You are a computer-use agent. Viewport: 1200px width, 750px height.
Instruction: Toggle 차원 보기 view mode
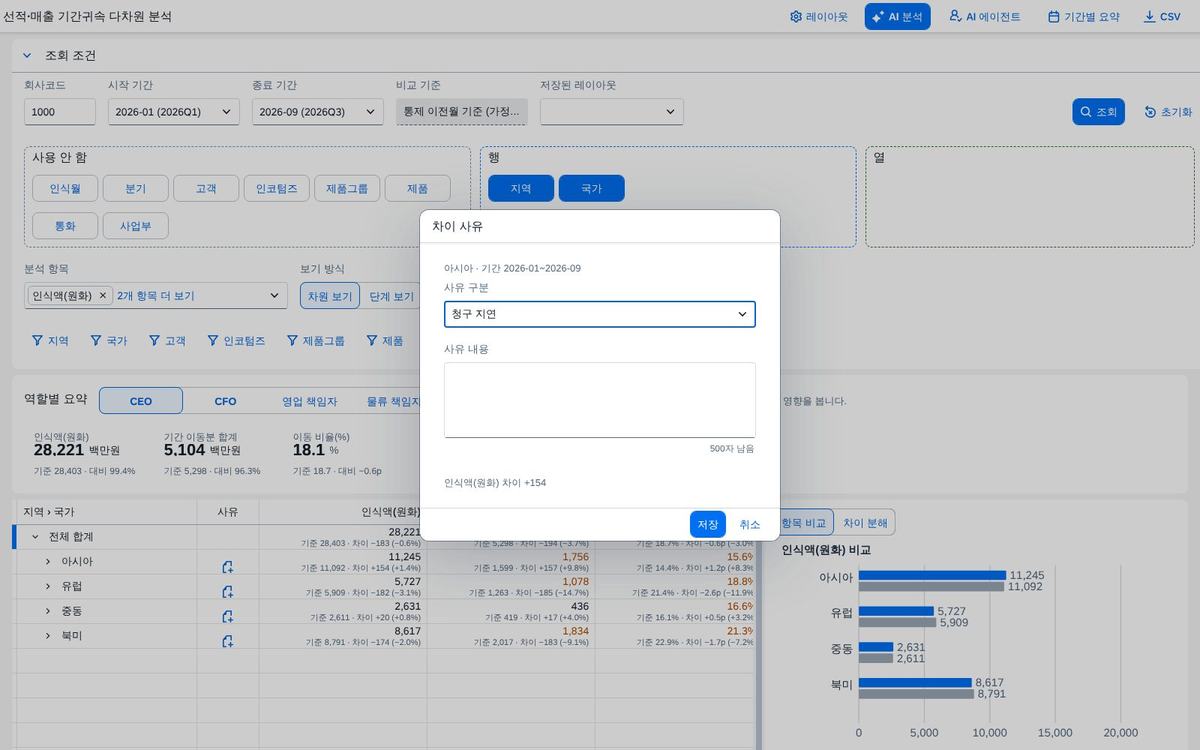coord(330,296)
